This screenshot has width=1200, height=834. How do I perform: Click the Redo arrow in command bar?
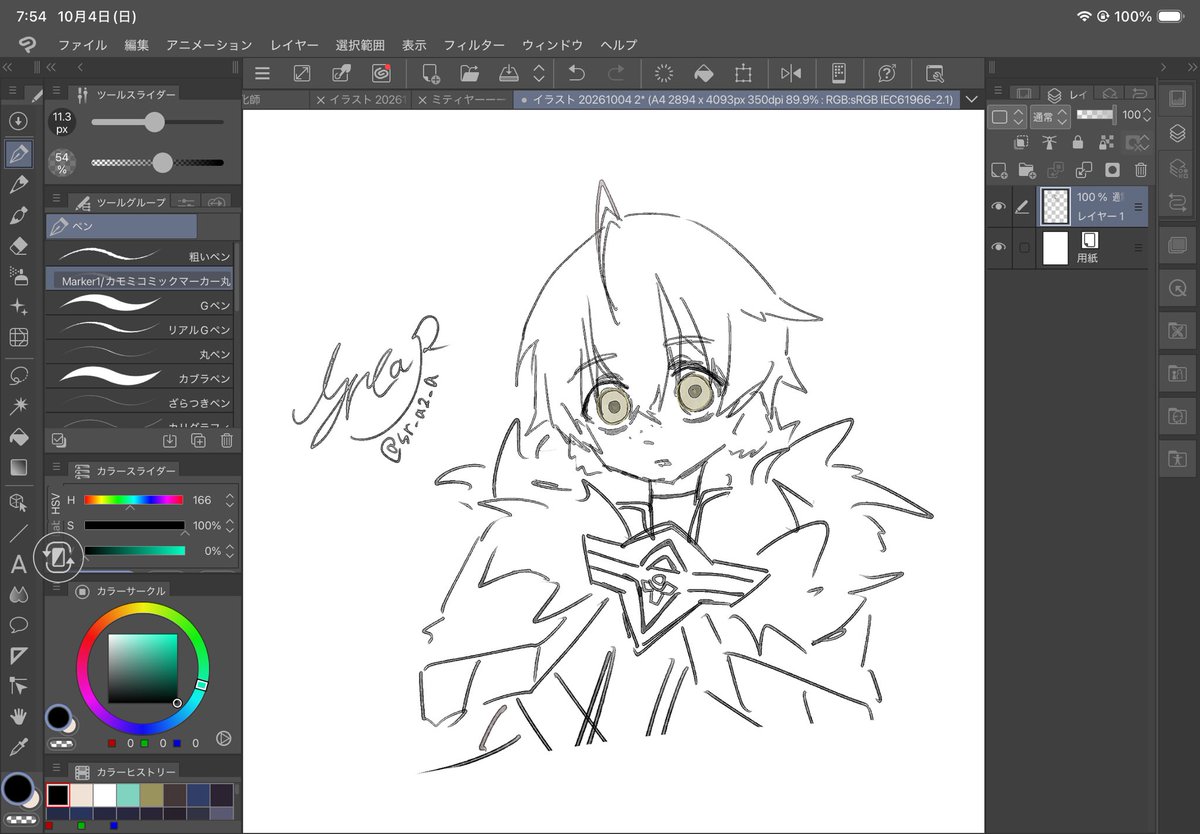click(x=616, y=73)
